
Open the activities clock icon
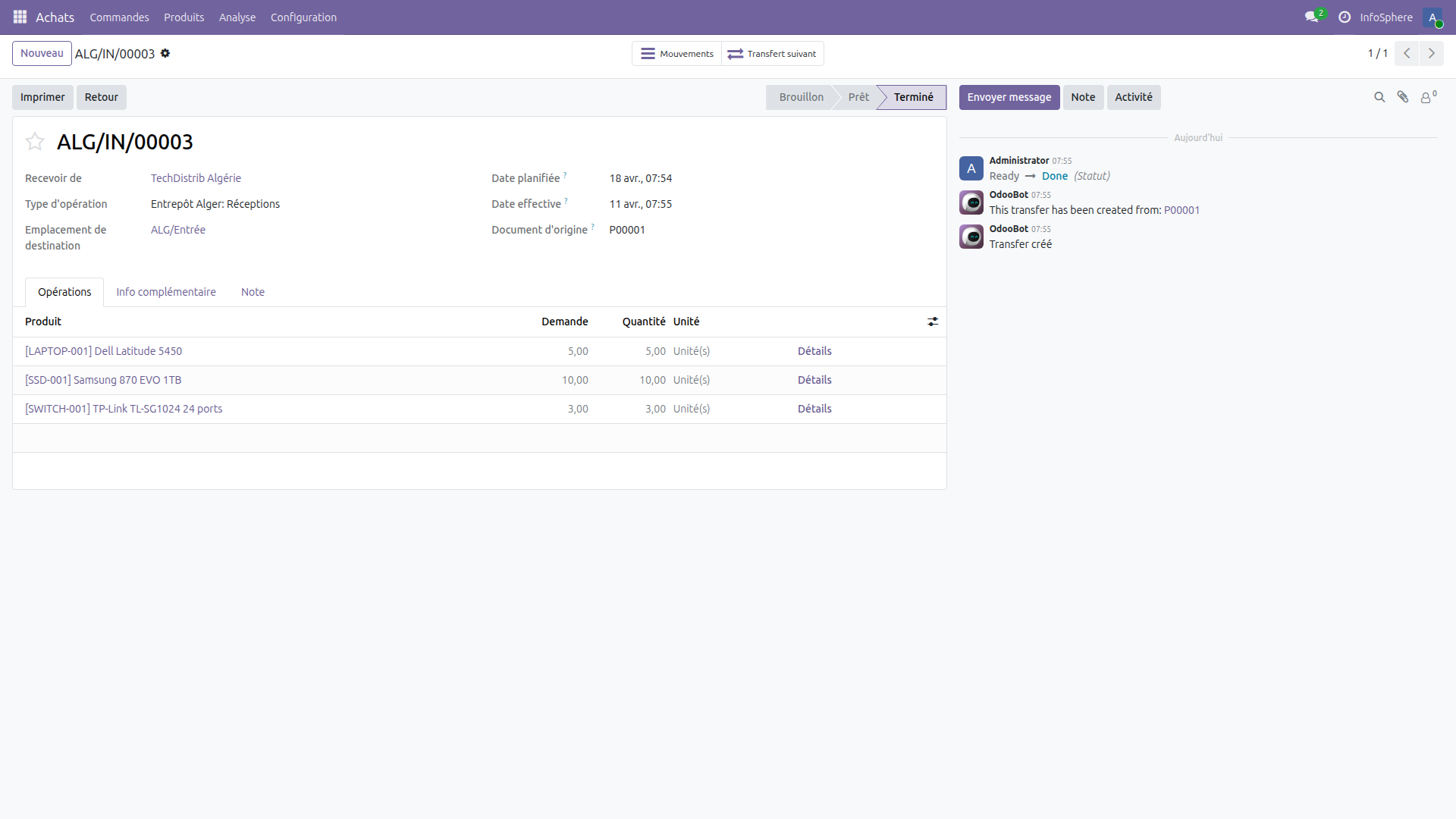pyautogui.click(x=1345, y=17)
